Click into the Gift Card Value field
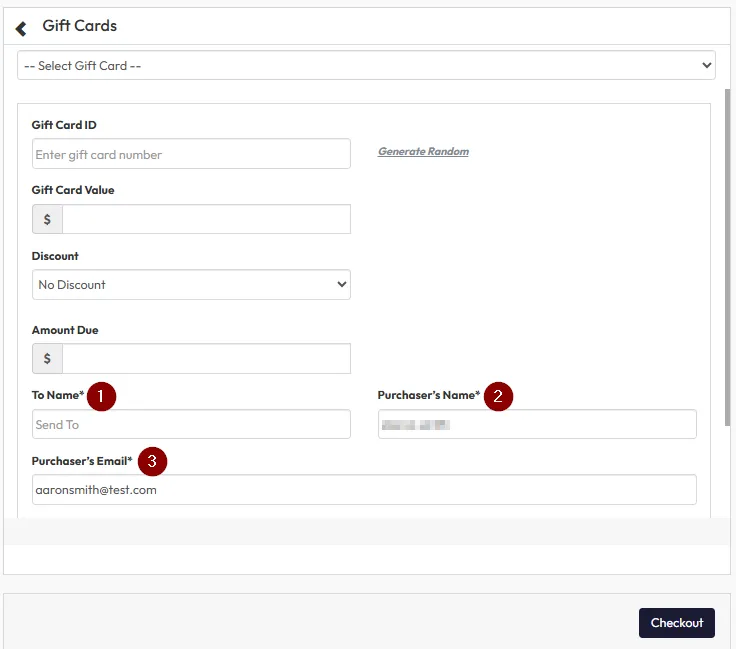 click(206, 219)
